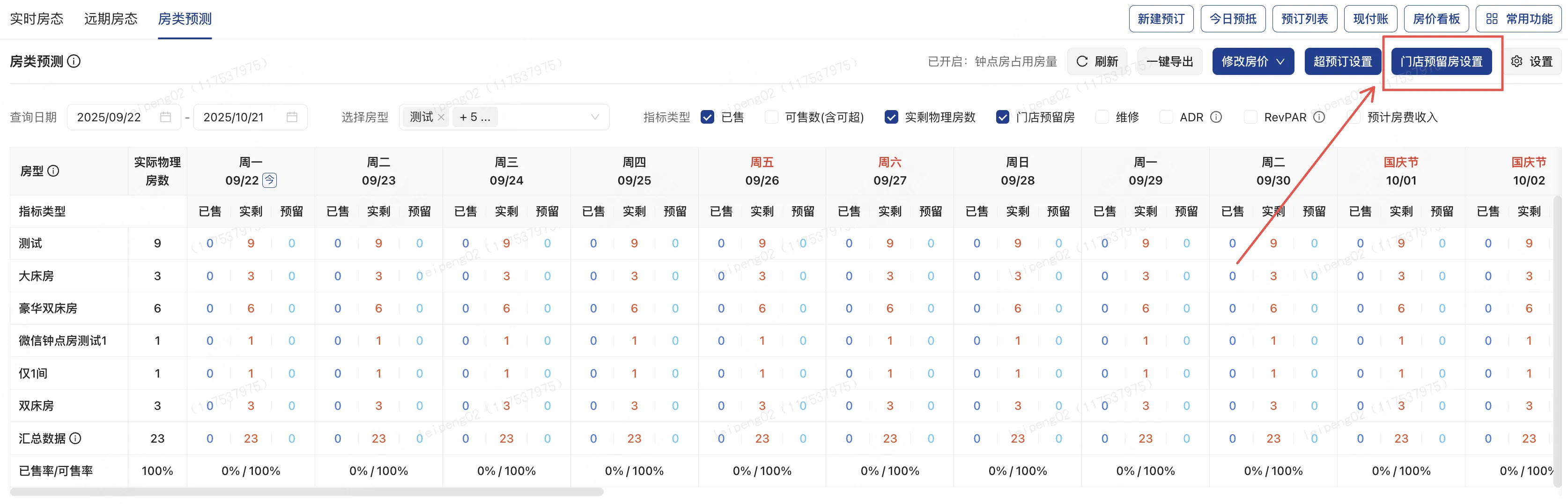Screen dimensions: 1568x504
Task: Click 实际物理房数 column header
Action: pyautogui.click(x=157, y=171)
